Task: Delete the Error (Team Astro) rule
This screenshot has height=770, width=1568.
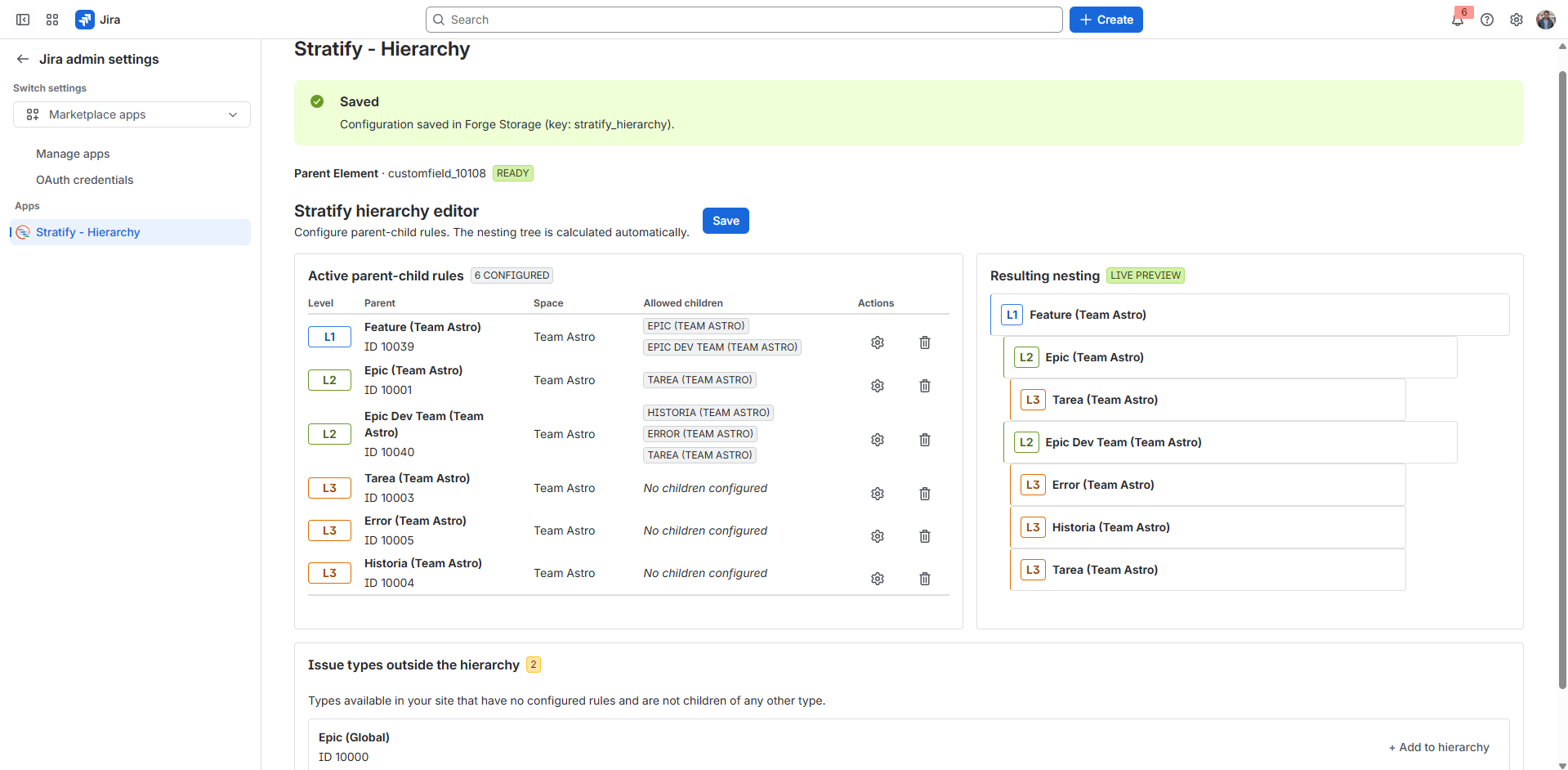Action: coord(925,536)
